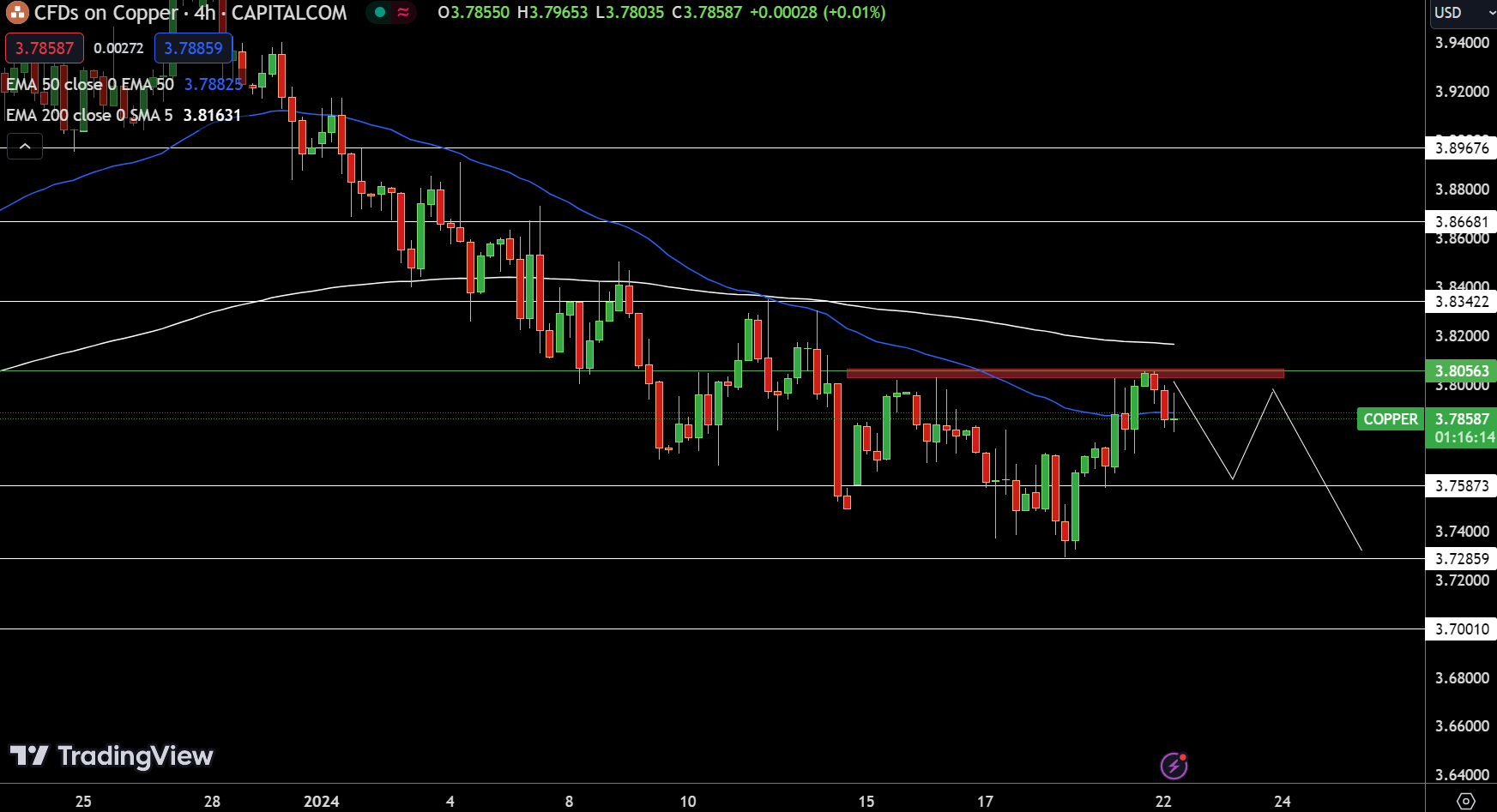Click the blue buy price 3.78859 button
Image resolution: width=1497 pixels, height=812 pixels.
(x=193, y=48)
